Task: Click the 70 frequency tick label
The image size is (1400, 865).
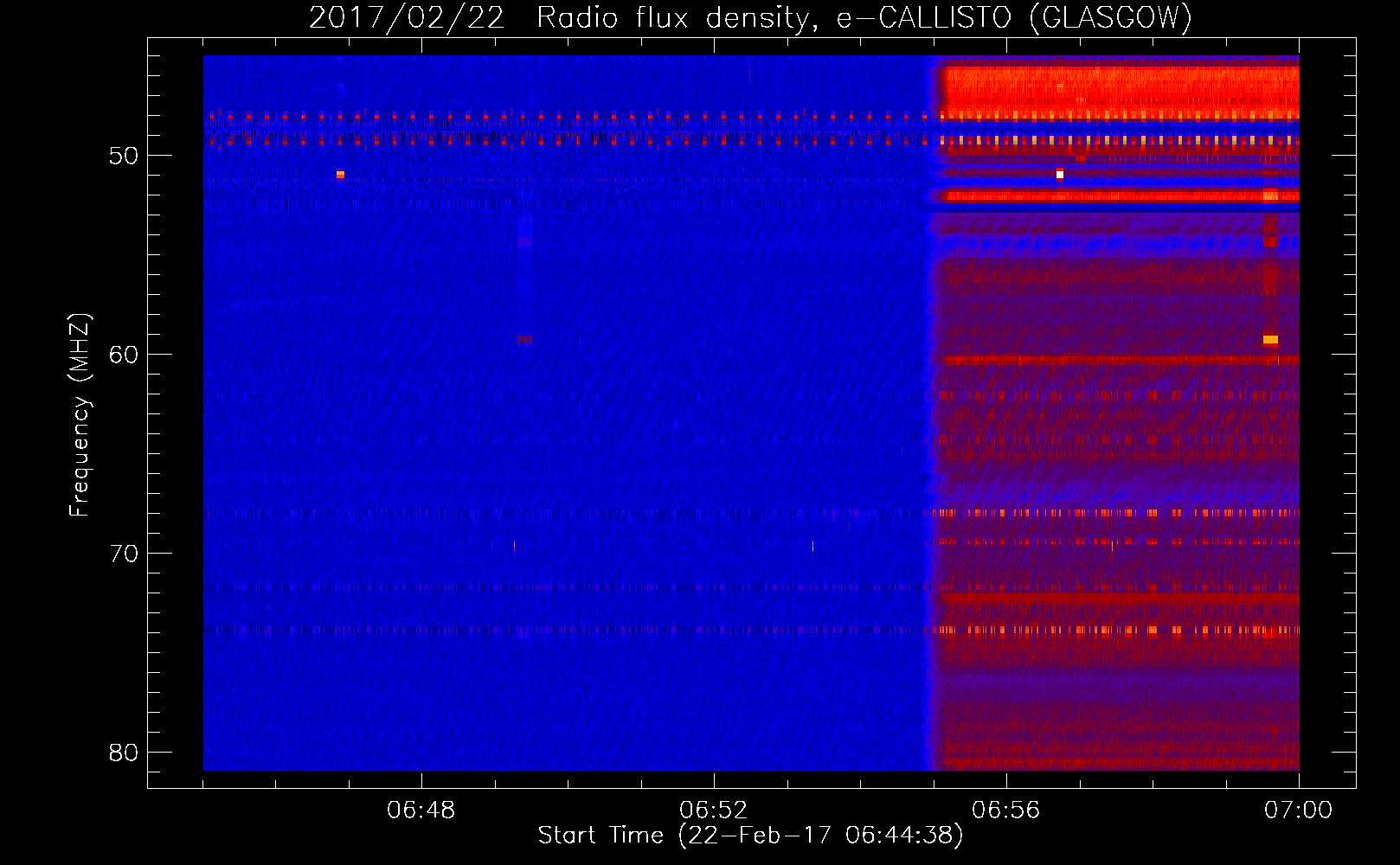Action: [124, 554]
